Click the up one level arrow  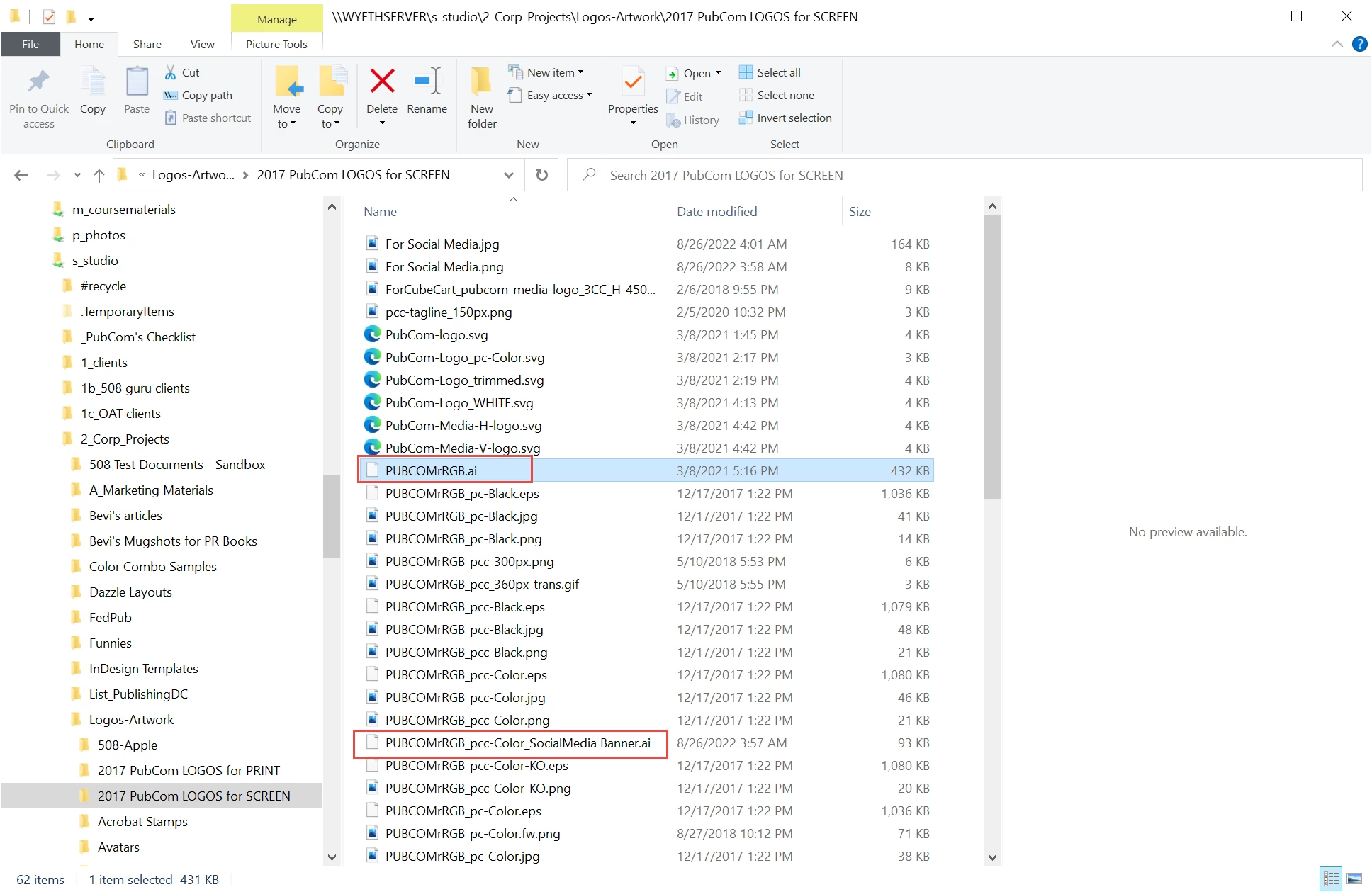pyautogui.click(x=99, y=175)
